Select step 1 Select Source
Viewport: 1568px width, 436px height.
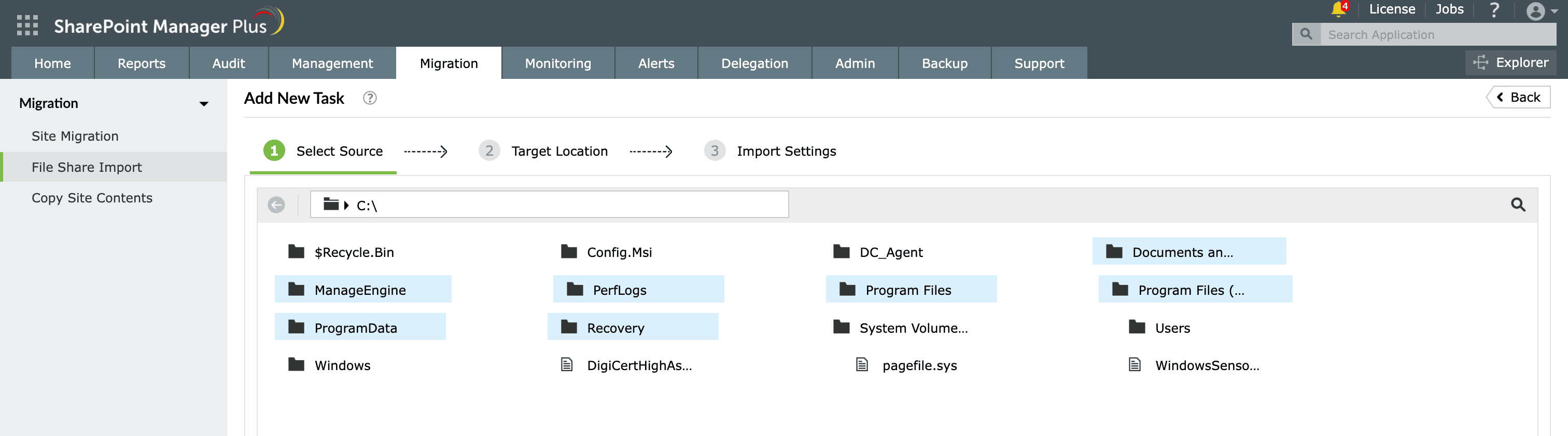click(323, 151)
